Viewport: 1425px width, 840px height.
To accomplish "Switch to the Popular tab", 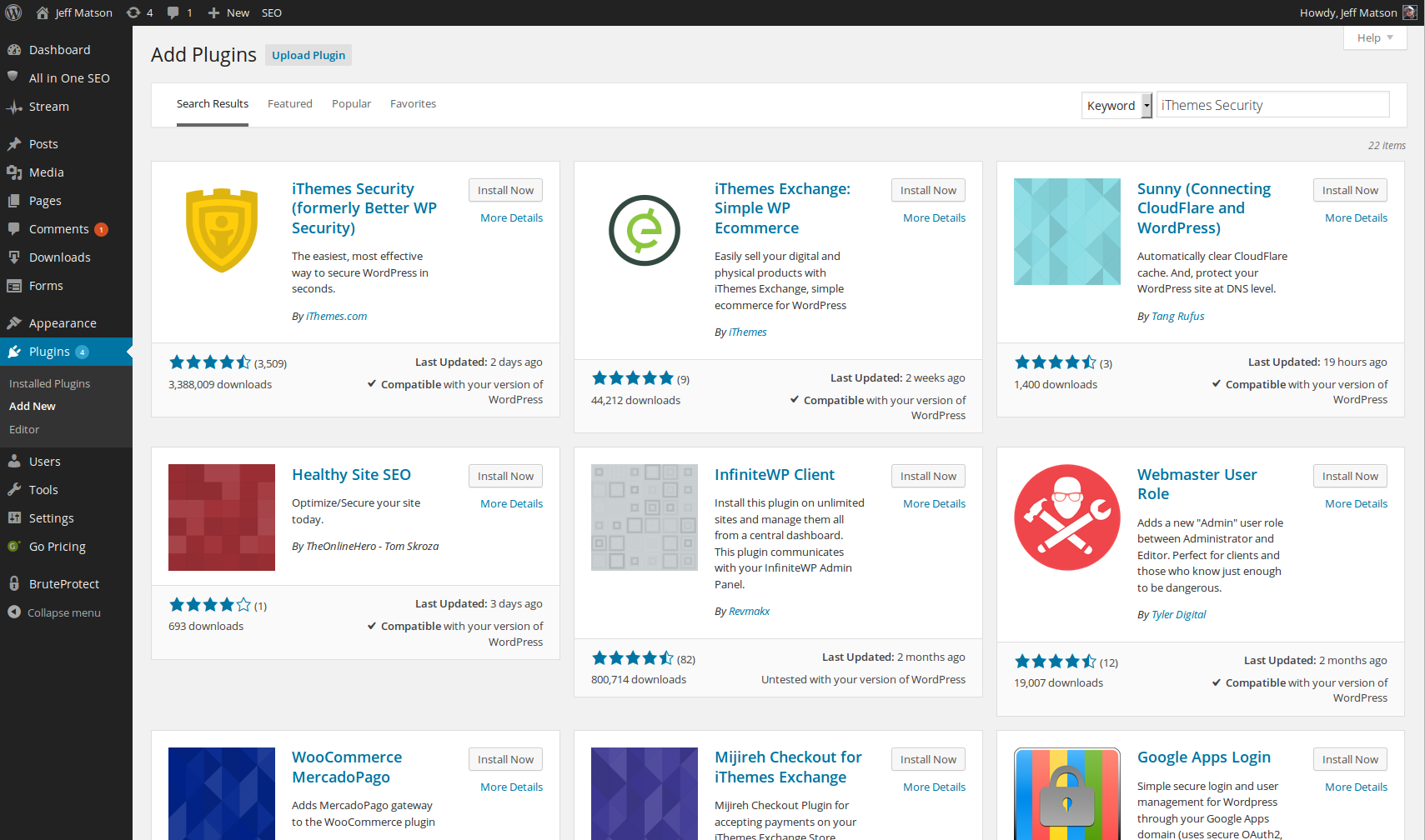I will pyautogui.click(x=351, y=104).
